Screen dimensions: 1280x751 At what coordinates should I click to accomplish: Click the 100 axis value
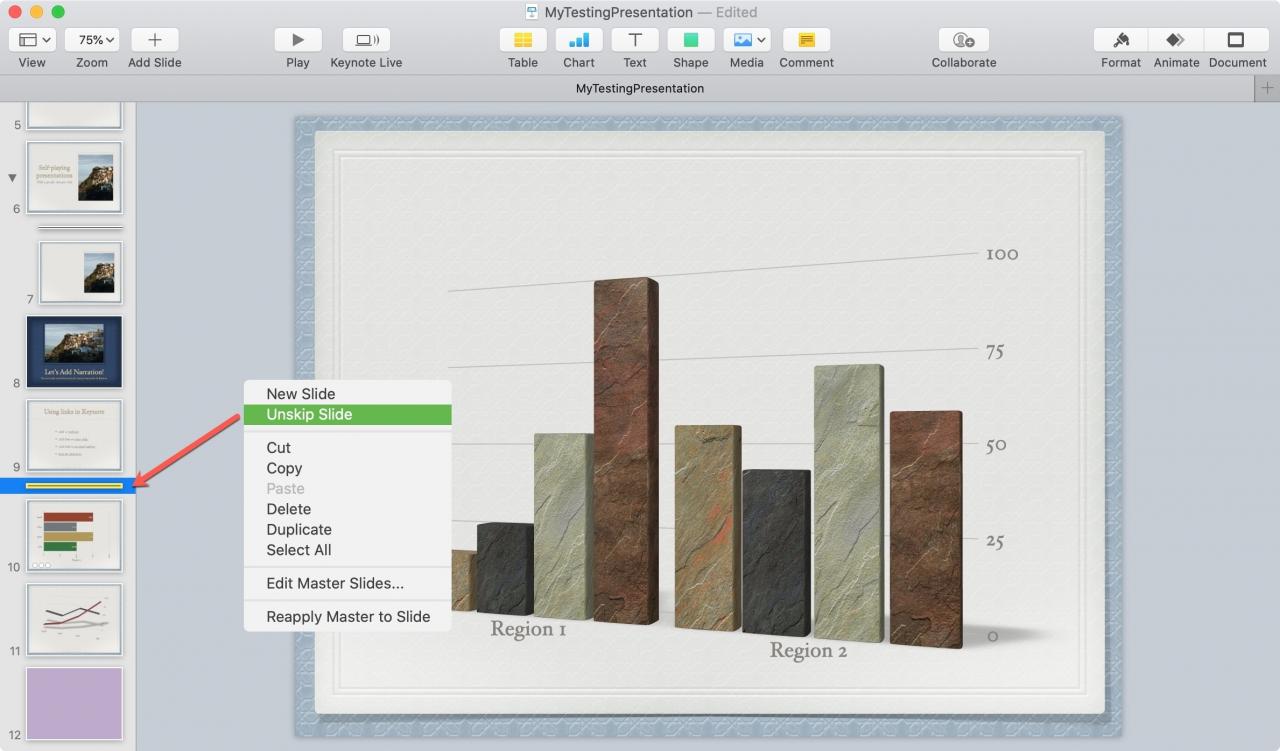(1002, 254)
